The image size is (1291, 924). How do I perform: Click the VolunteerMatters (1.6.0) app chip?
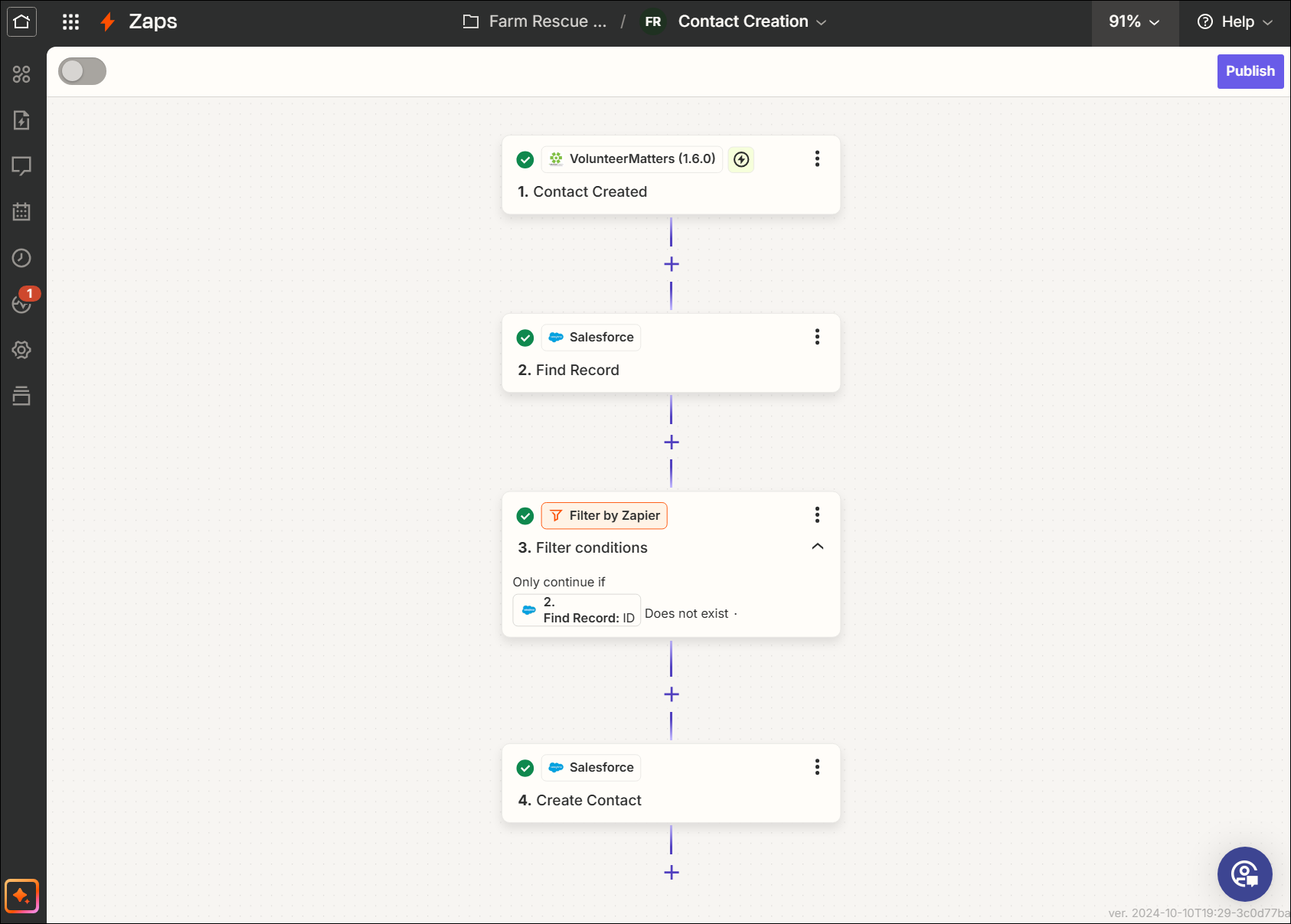pyautogui.click(x=632, y=159)
